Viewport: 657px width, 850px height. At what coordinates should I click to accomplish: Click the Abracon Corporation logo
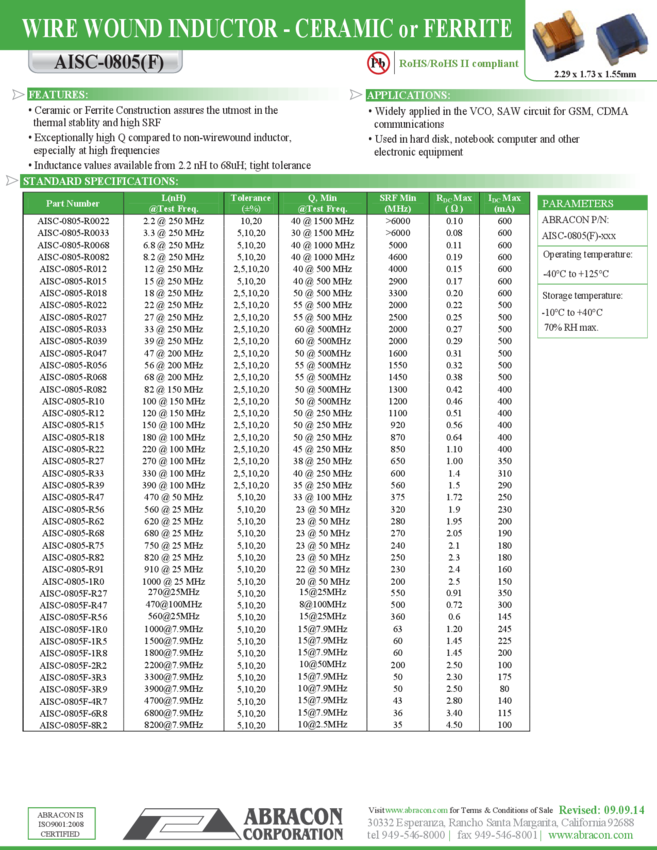234,824
